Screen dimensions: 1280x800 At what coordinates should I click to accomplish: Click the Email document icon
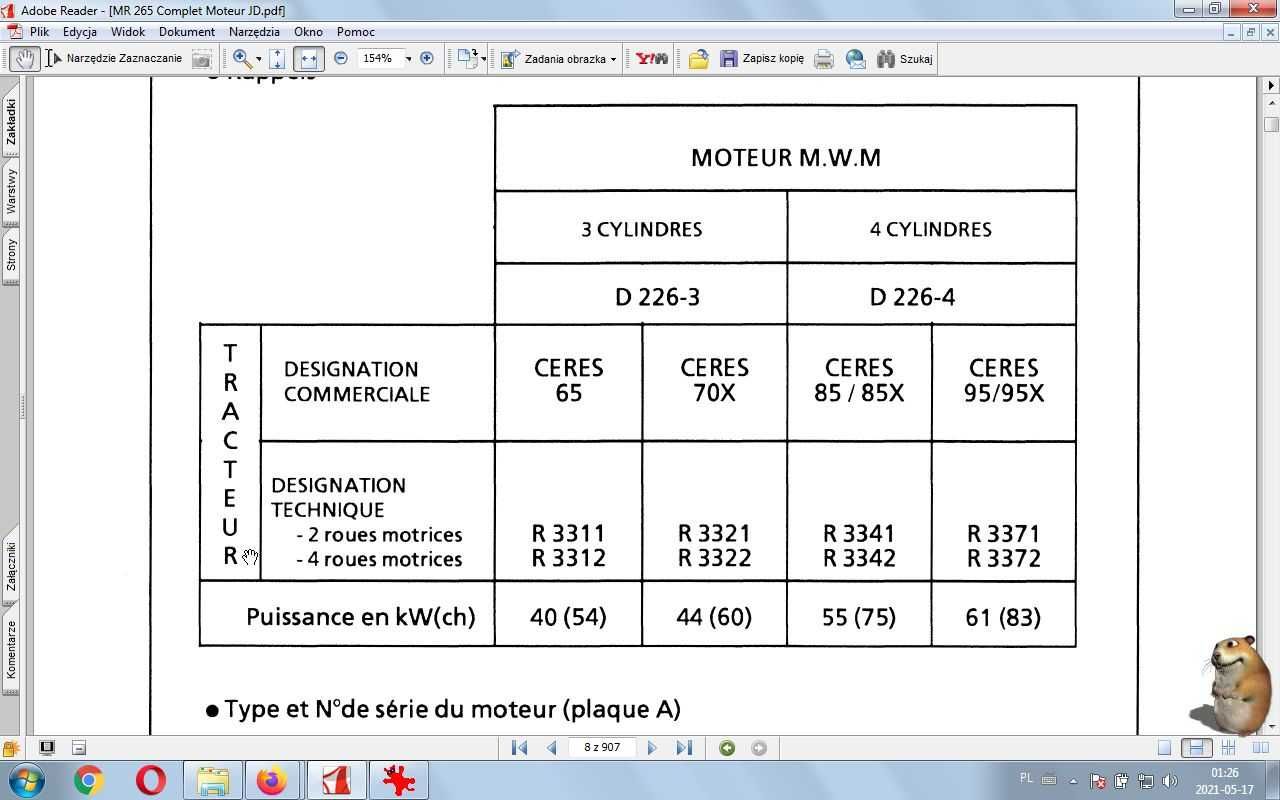[855, 58]
